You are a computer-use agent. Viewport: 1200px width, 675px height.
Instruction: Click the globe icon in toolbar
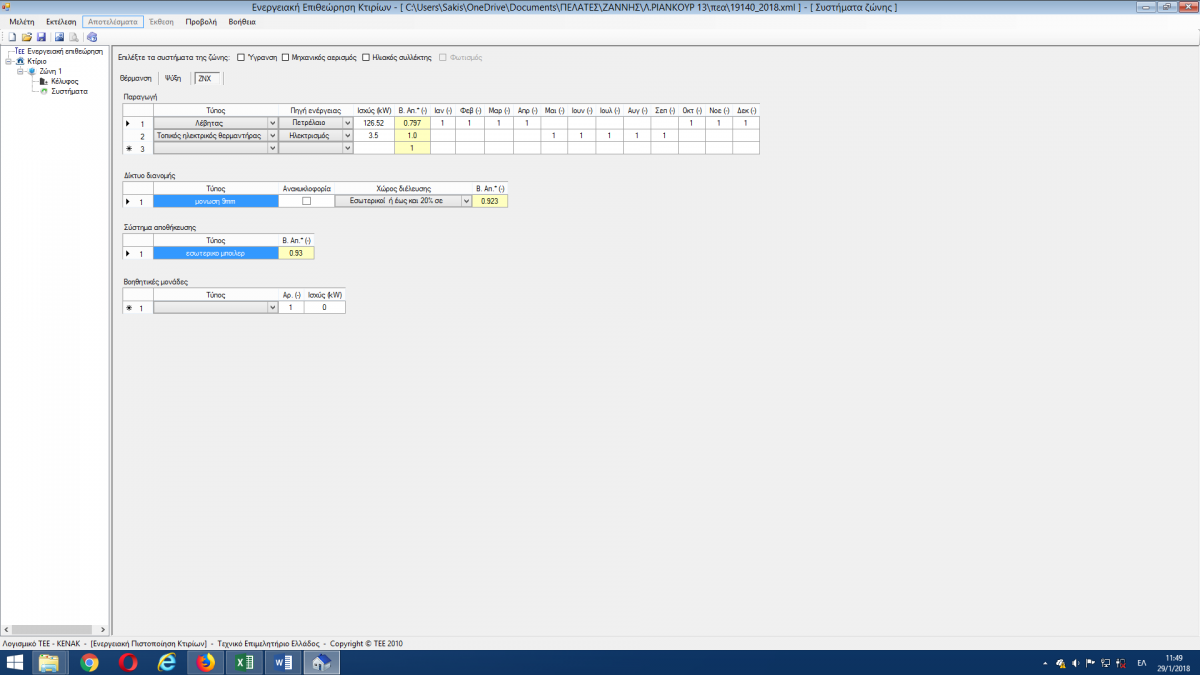click(91, 36)
